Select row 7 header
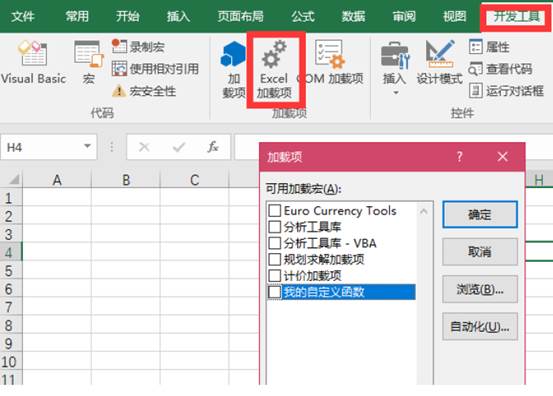The image size is (553, 396). 10,307
